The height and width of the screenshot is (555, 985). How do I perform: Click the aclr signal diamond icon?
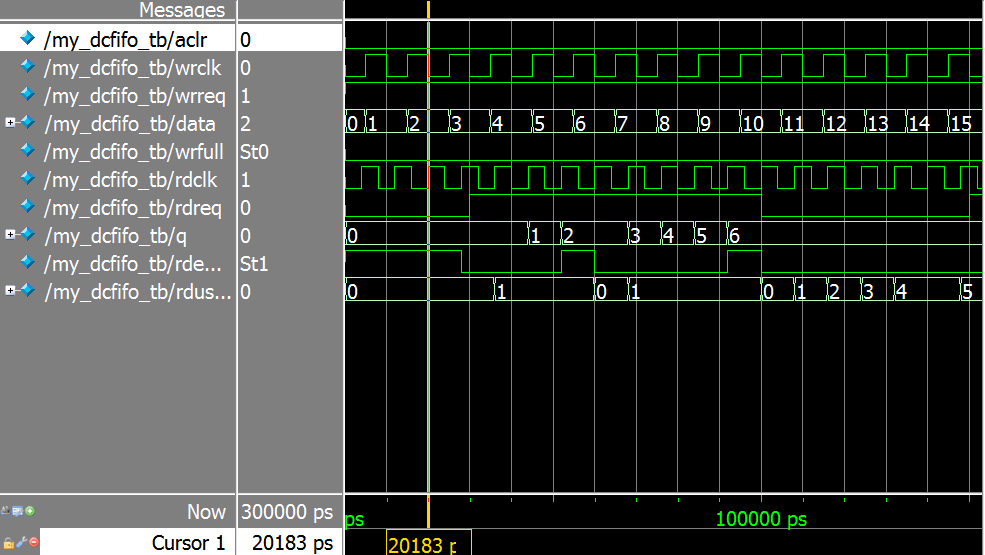(x=27, y=39)
